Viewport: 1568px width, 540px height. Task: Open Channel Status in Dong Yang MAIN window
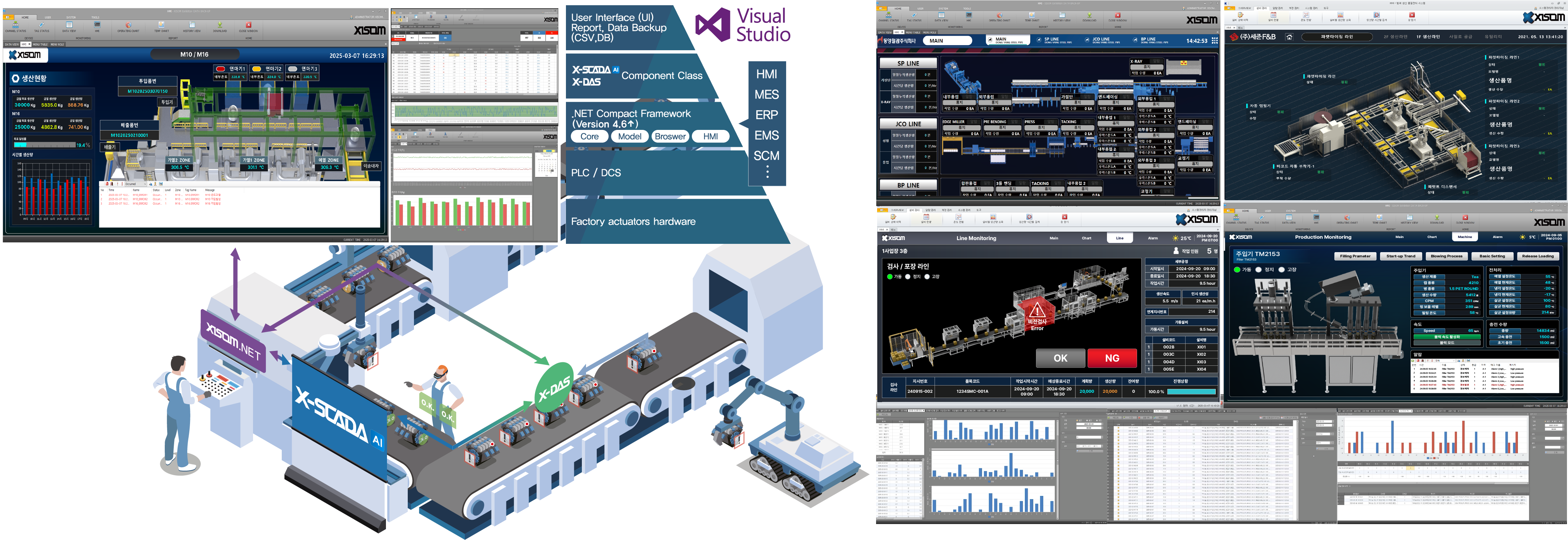888,17
